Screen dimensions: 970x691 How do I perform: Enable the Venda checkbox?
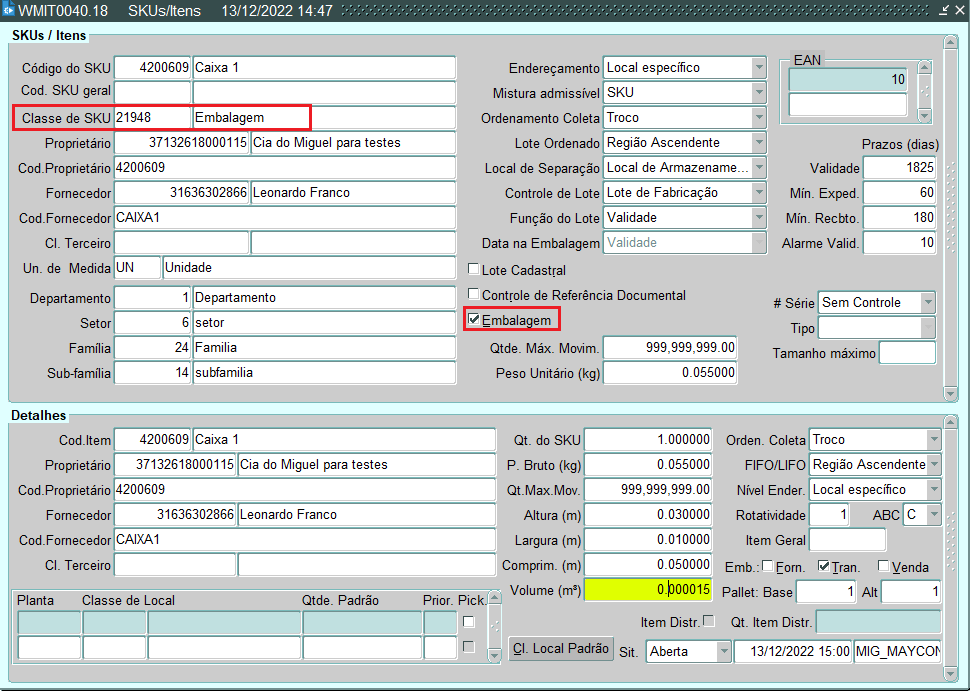point(883,565)
